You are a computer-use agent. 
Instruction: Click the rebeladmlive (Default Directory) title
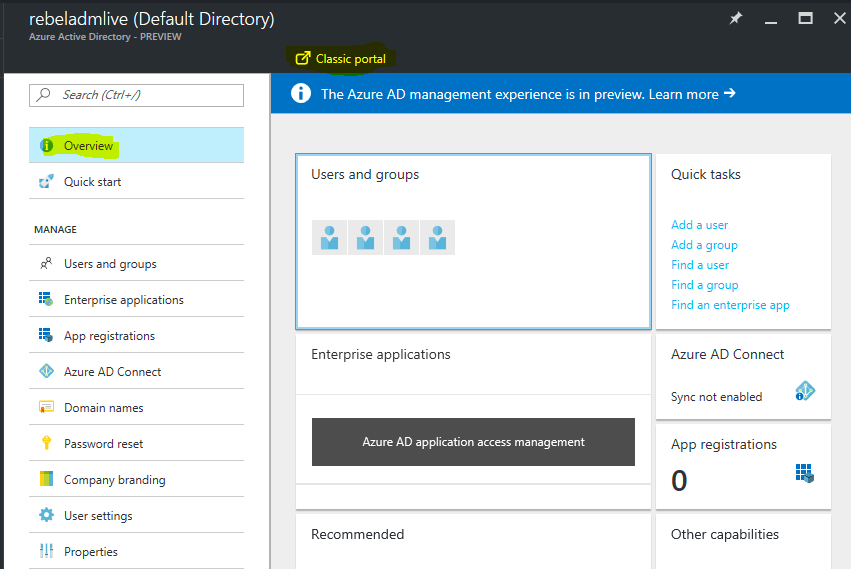[x=151, y=19]
